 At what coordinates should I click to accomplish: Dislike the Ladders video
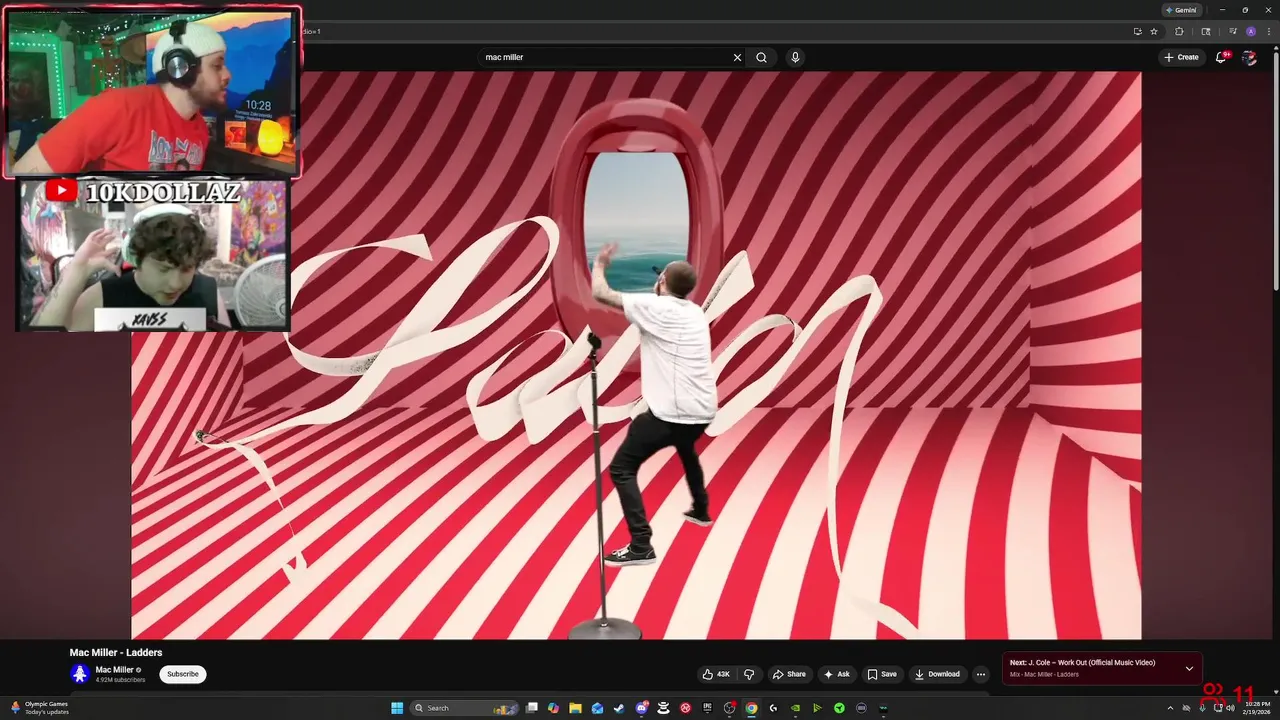pos(749,674)
